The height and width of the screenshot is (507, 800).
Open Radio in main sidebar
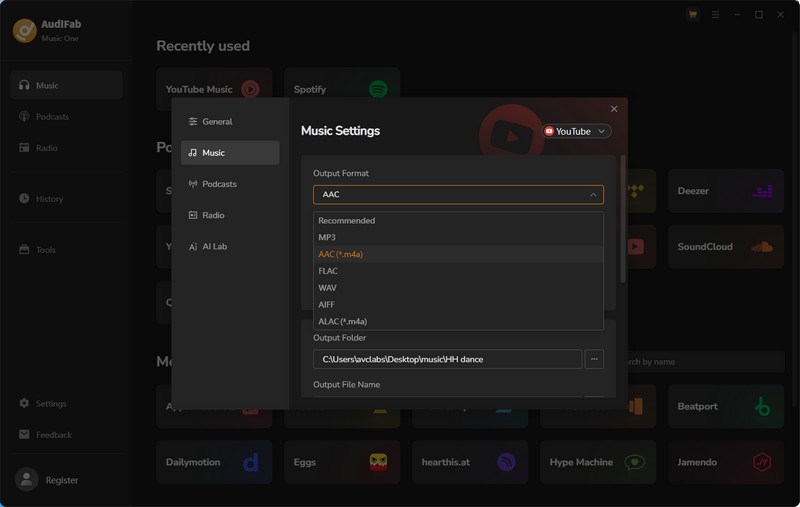(x=66, y=148)
